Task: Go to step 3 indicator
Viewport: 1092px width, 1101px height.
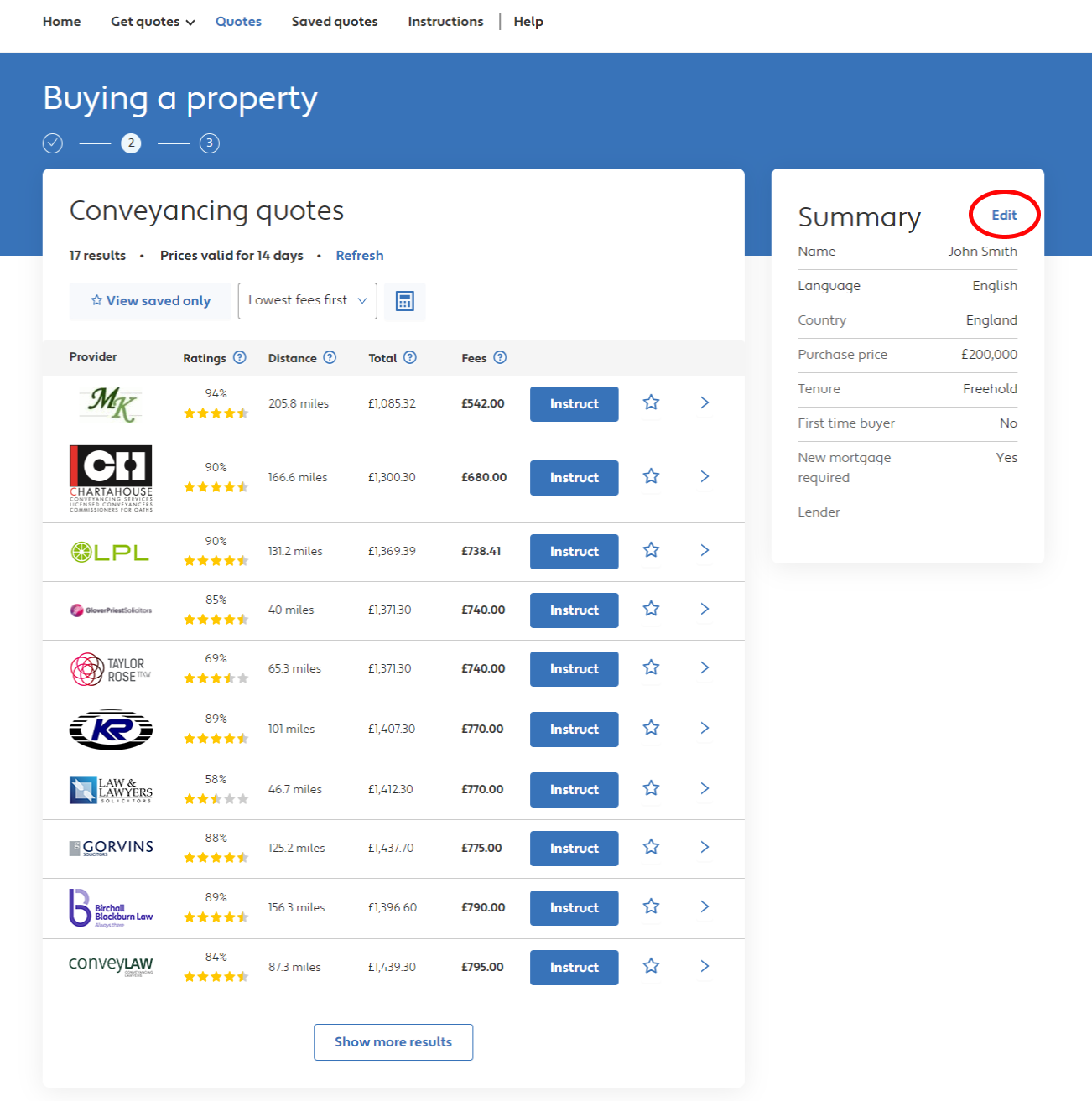Action: point(210,143)
